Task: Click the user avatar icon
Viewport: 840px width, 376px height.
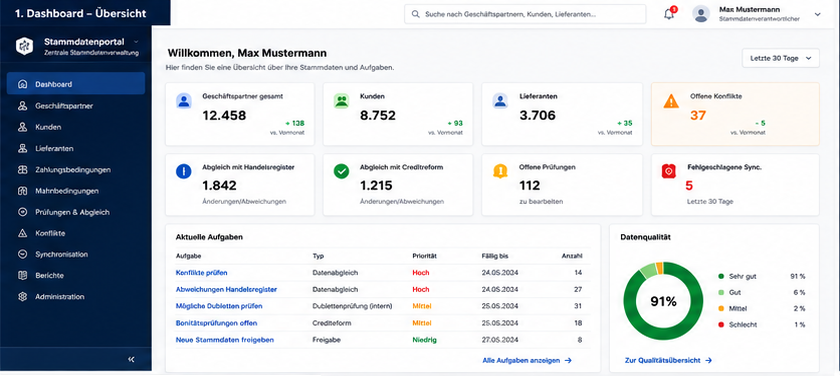Action: [701, 14]
